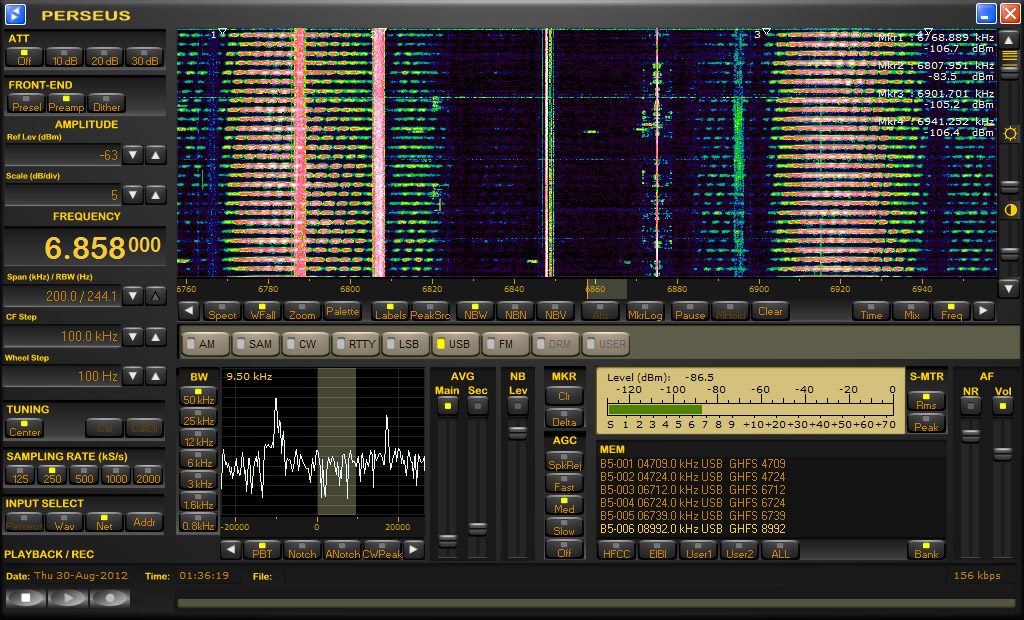This screenshot has height=620, width=1024.
Task: Set attenuator to 10 dB
Action: click(64, 57)
